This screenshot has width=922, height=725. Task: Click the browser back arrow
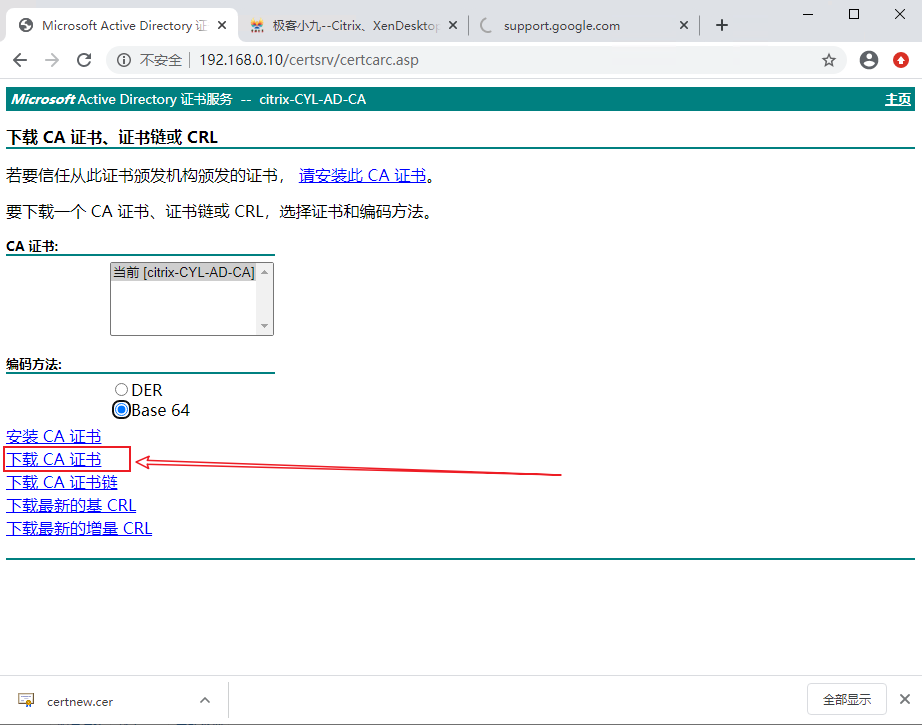(x=21, y=60)
